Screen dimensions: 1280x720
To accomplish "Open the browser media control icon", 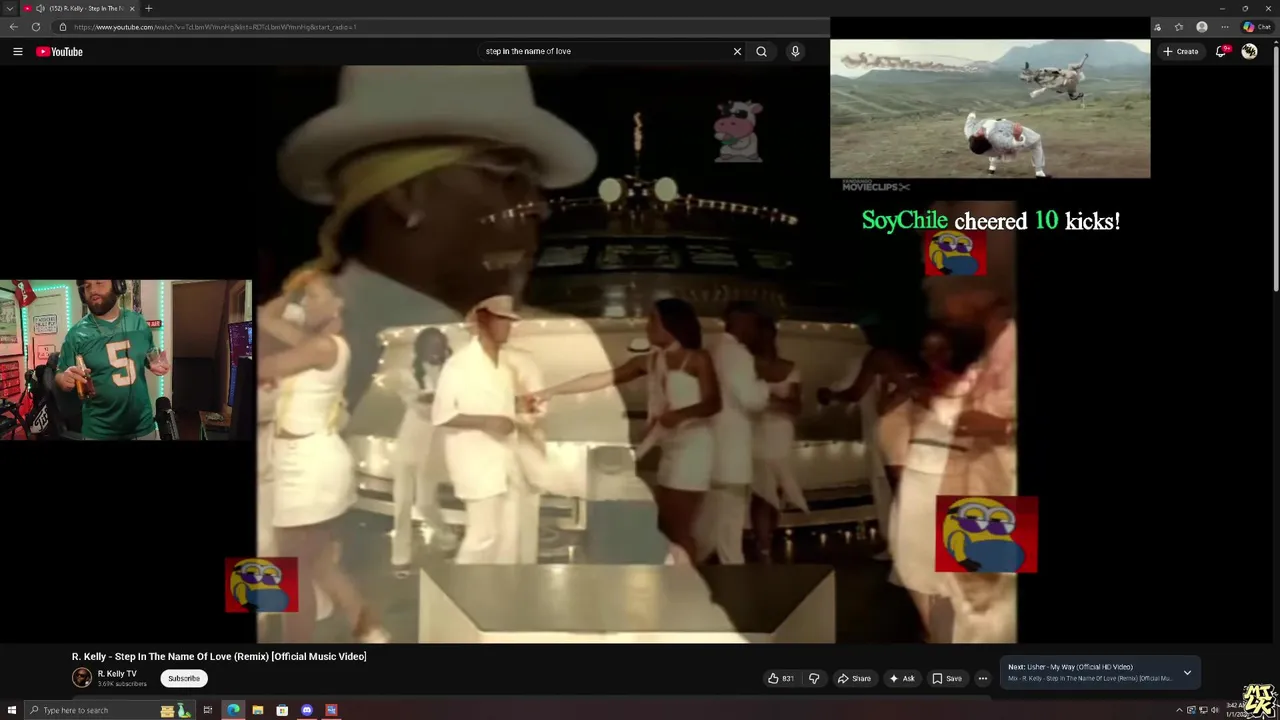I will tap(1157, 27).
